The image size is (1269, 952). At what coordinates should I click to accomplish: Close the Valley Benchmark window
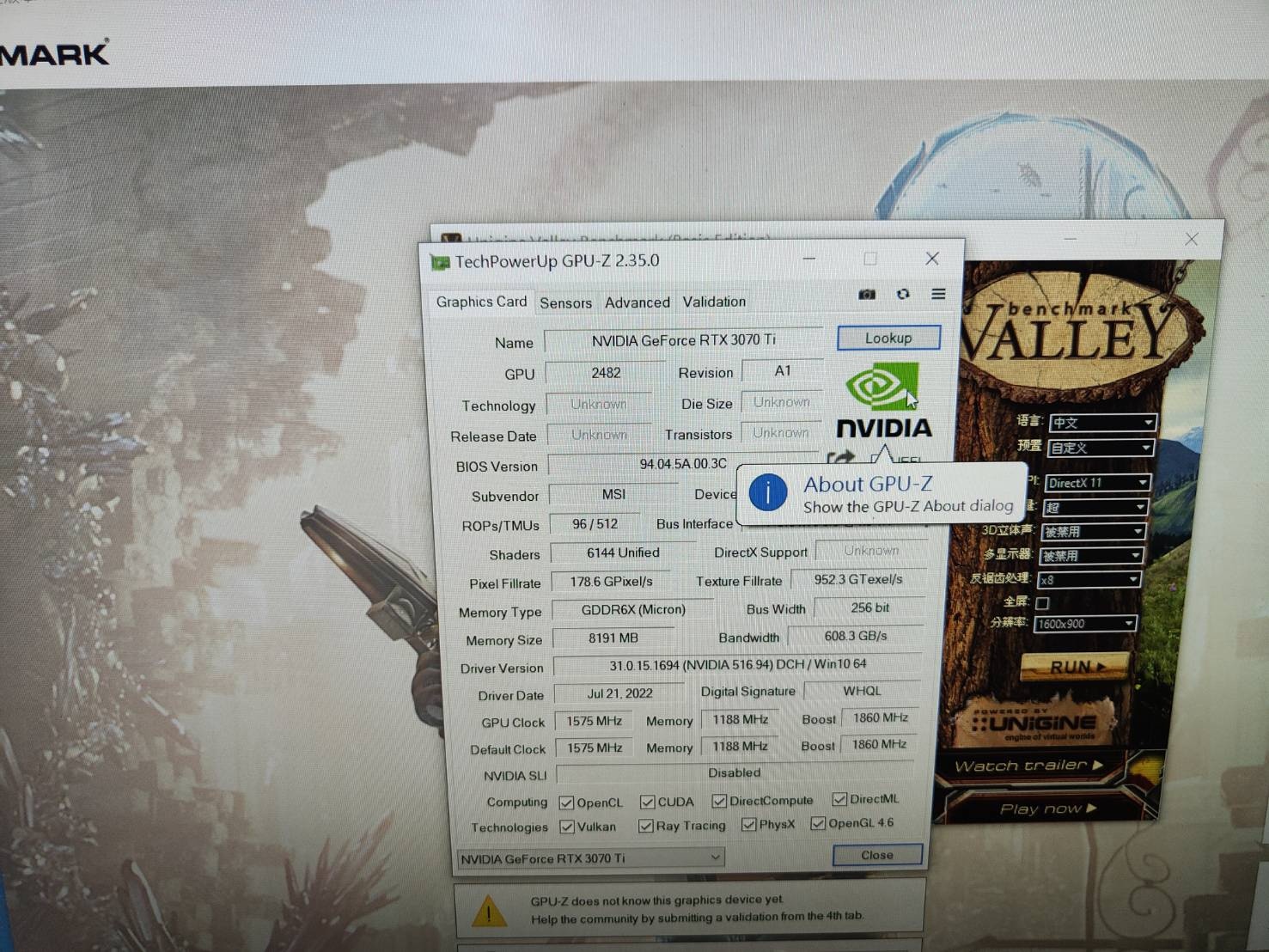click(1191, 239)
